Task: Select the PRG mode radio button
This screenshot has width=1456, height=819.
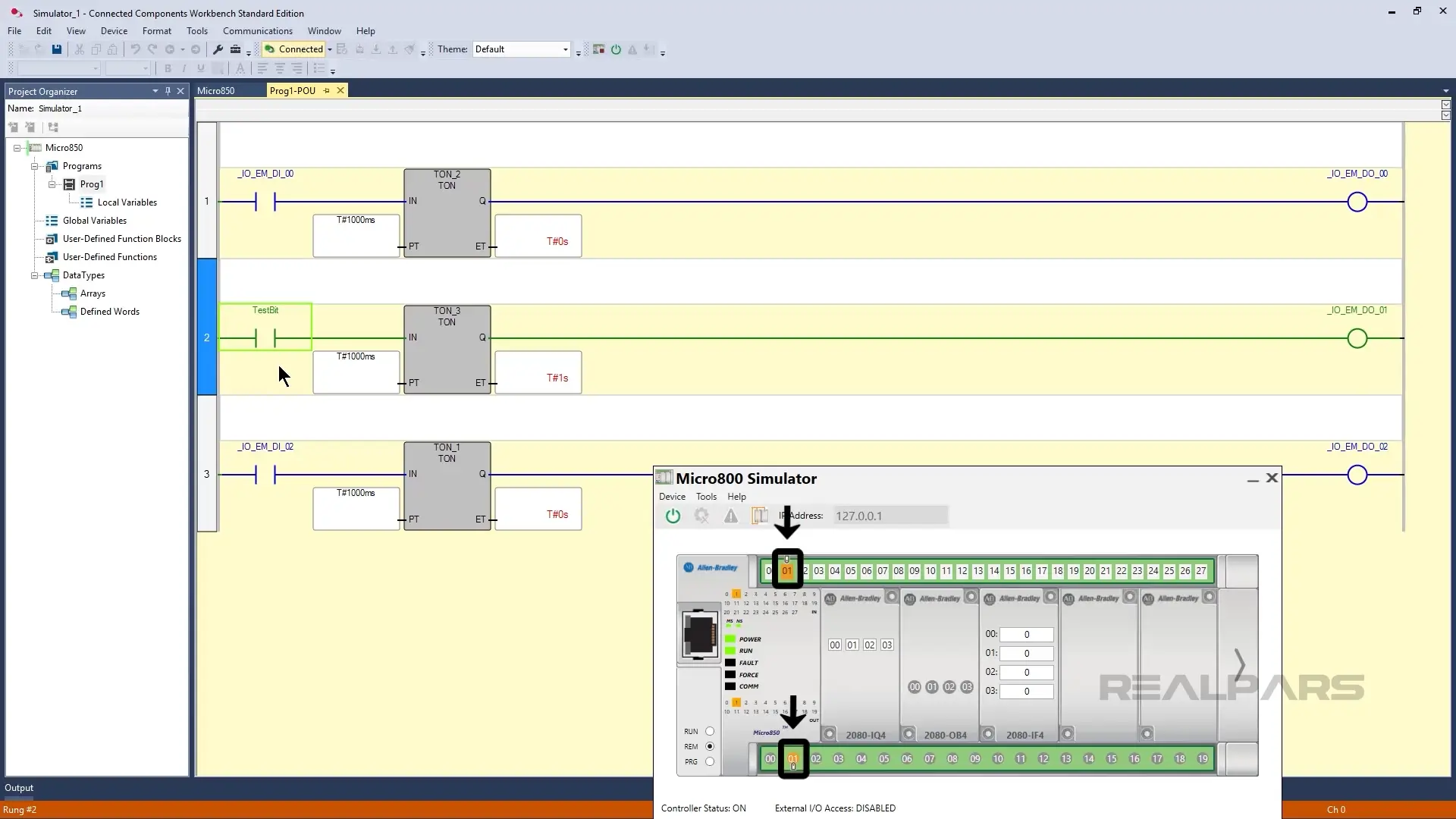Action: tap(710, 761)
